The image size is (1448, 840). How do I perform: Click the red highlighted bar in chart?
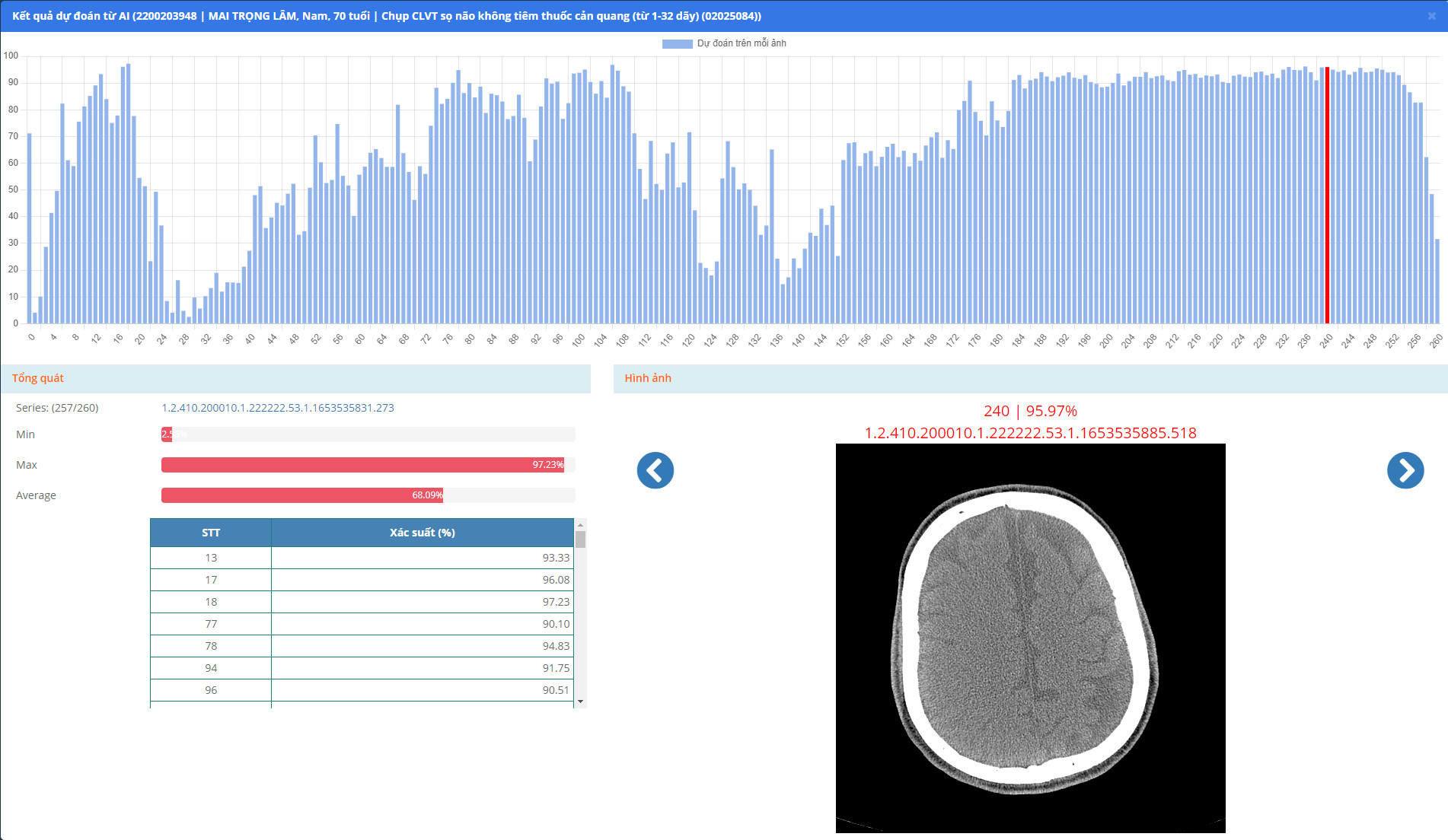[x=1327, y=195]
